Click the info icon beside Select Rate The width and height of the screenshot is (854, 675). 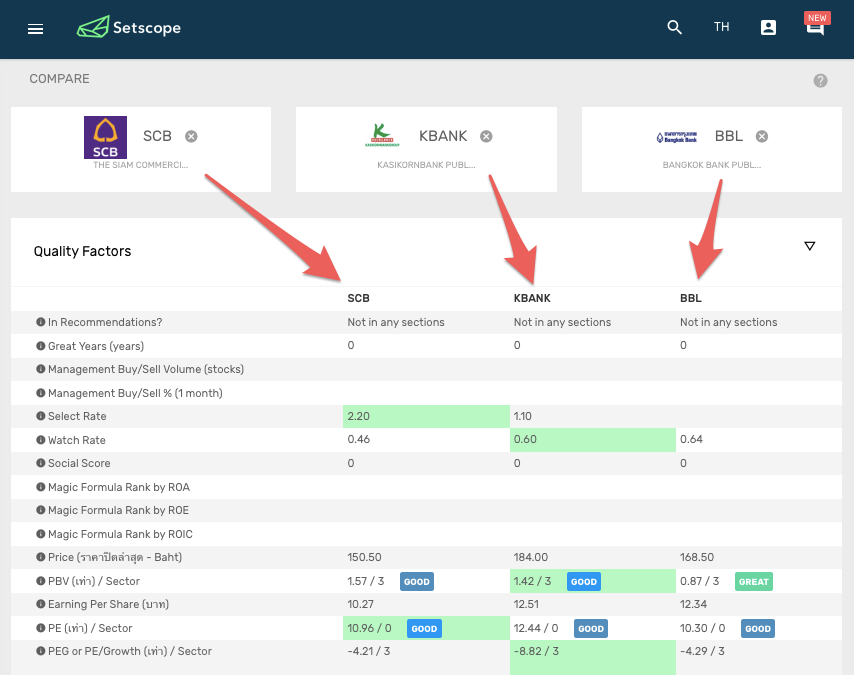[x=40, y=416]
